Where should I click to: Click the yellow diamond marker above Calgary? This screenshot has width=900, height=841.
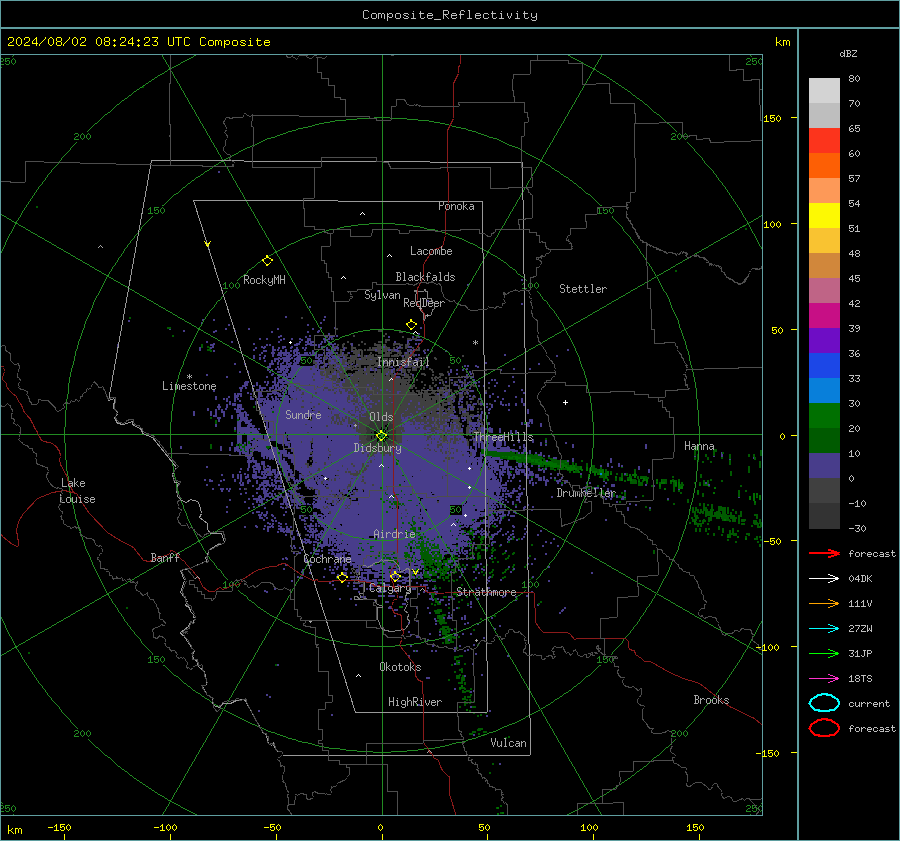click(395, 576)
